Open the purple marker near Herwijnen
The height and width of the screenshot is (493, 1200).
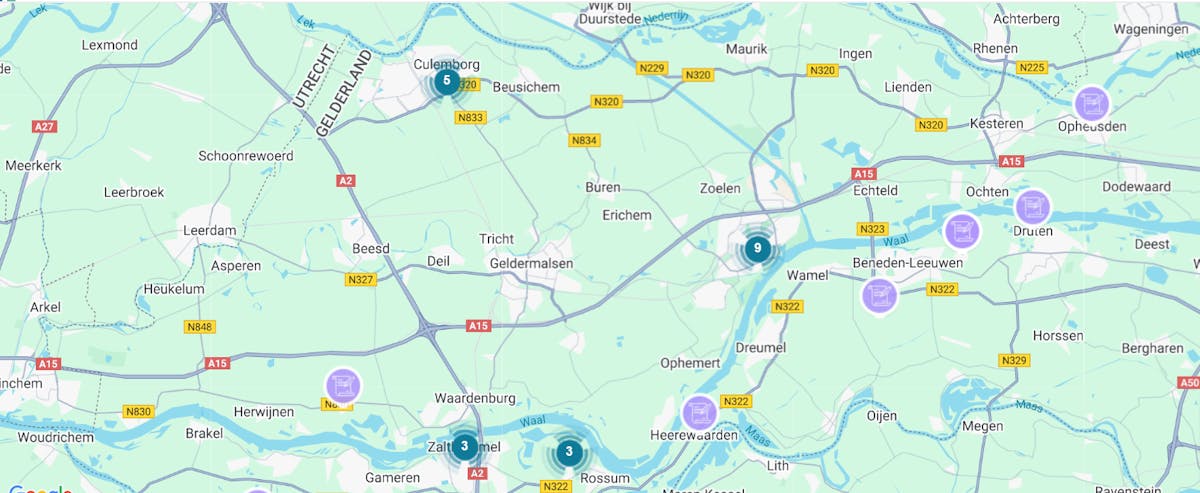click(x=343, y=385)
